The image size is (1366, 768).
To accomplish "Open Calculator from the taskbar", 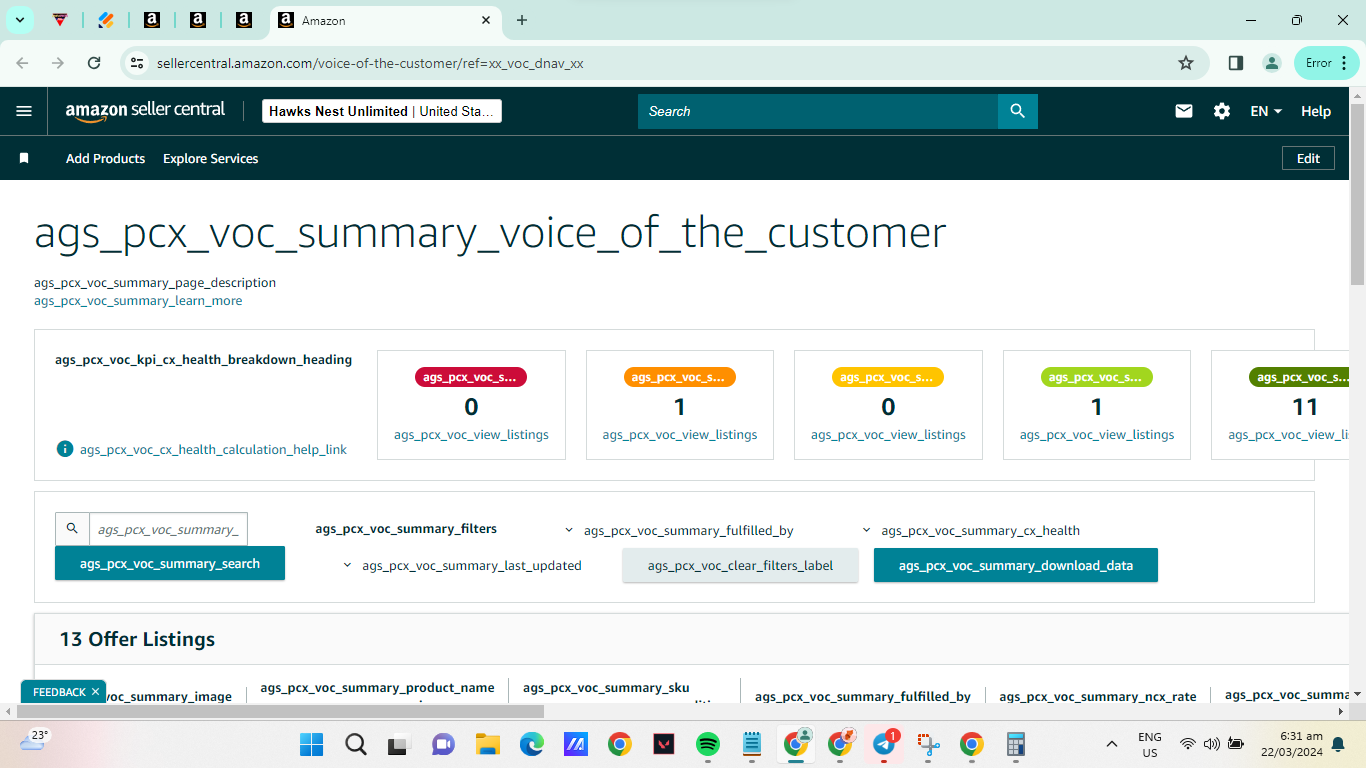I will pos(1016,744).
